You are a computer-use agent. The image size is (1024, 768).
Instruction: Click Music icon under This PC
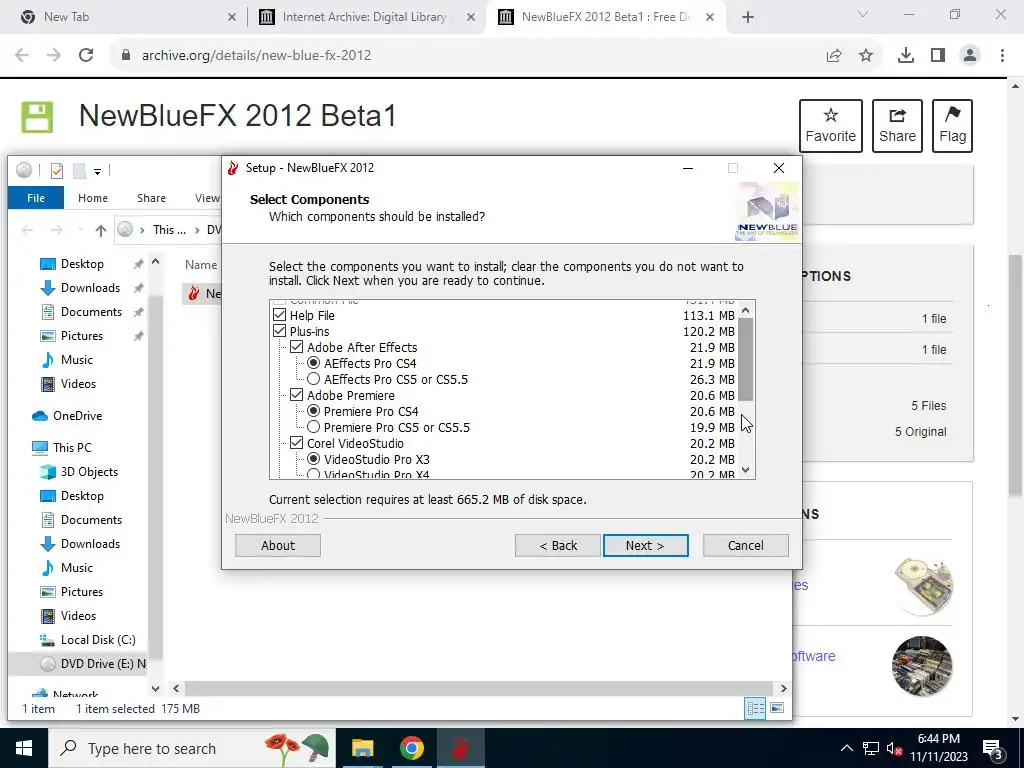point(48,568)
